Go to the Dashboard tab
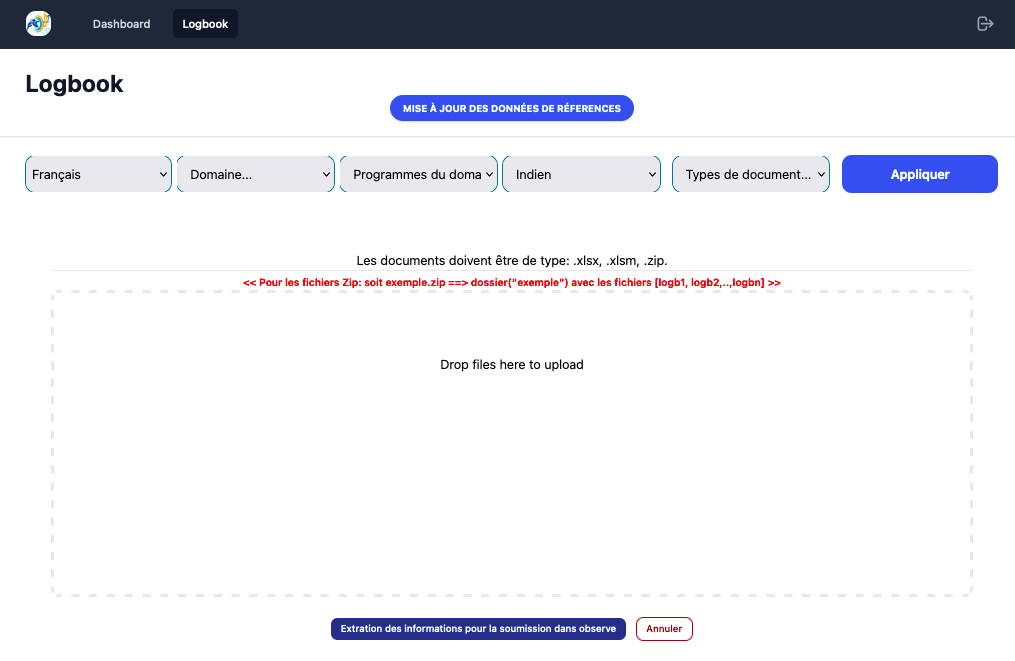 121,24
